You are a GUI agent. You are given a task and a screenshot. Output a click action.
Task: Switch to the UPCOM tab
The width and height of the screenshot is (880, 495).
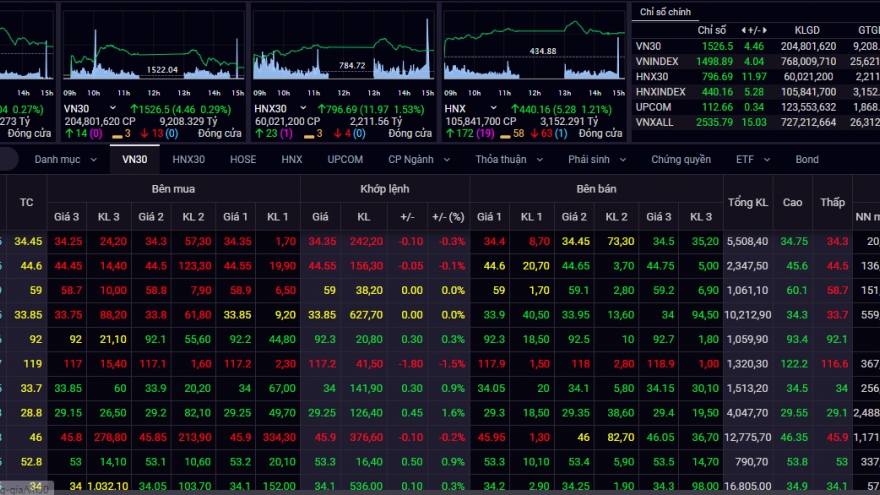click(345, 159)
